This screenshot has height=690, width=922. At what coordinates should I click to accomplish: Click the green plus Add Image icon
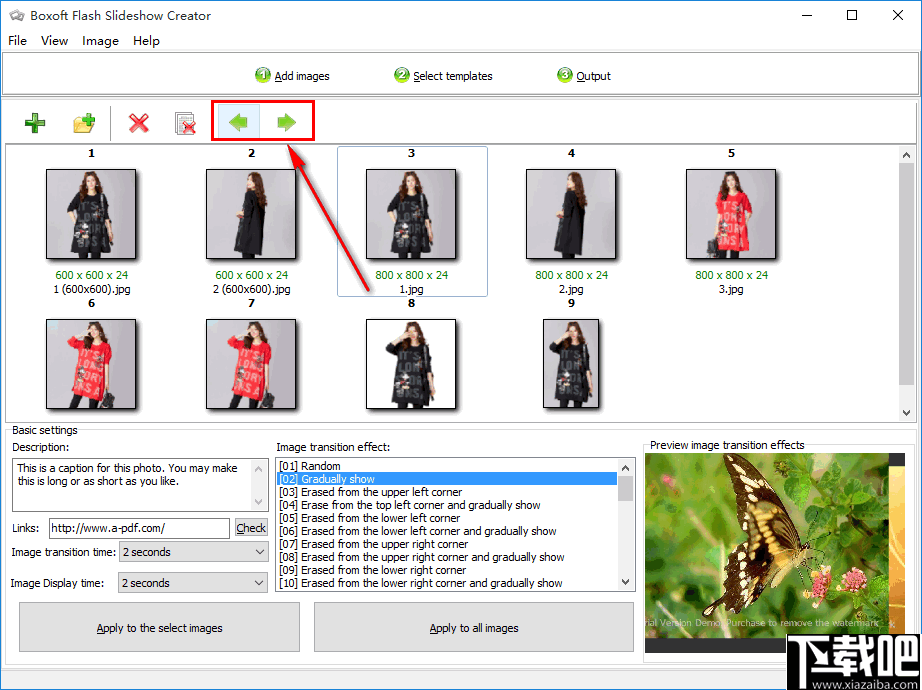(x=34, y=122)
